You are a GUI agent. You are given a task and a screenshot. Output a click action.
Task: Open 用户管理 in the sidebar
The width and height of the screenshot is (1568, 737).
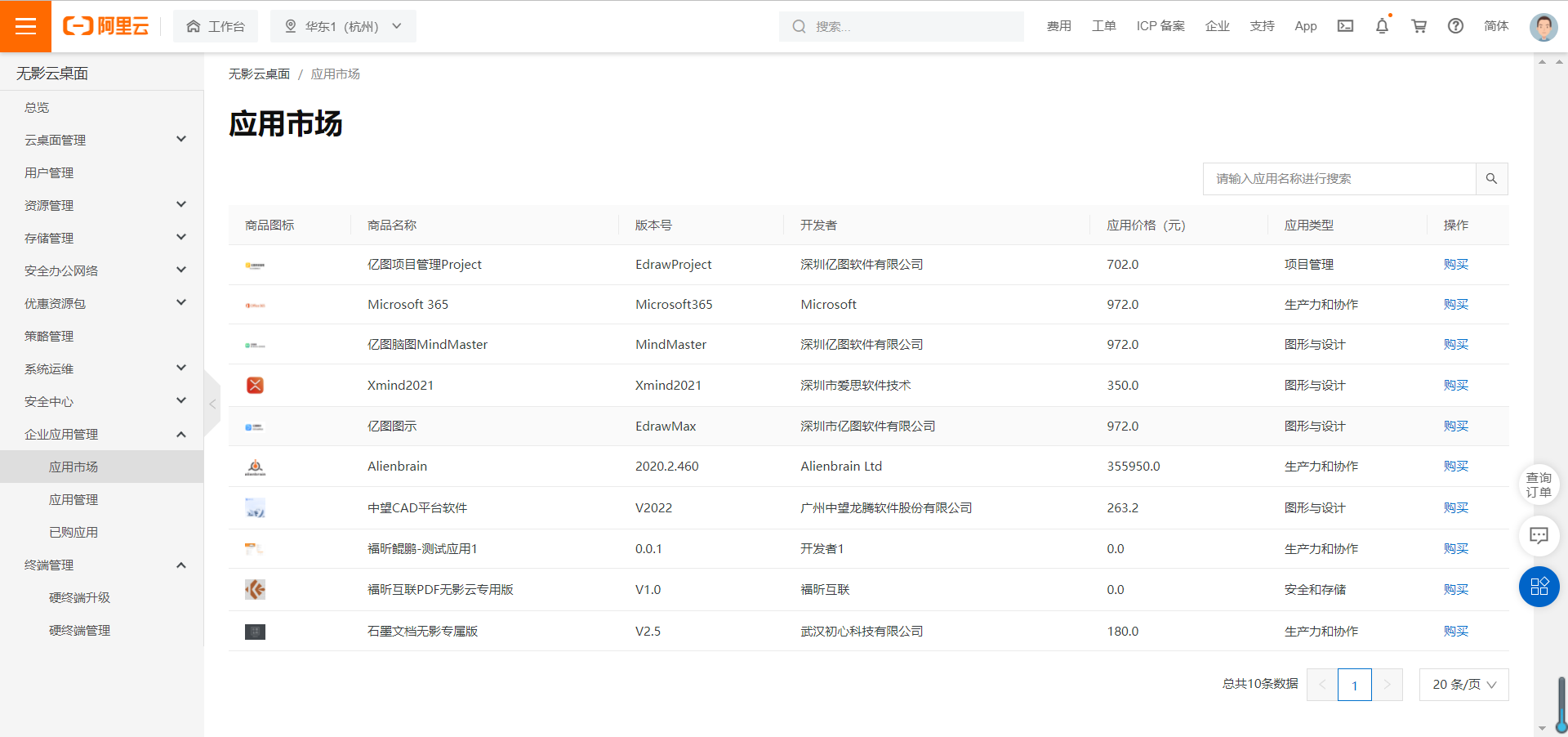click(101, 172)
